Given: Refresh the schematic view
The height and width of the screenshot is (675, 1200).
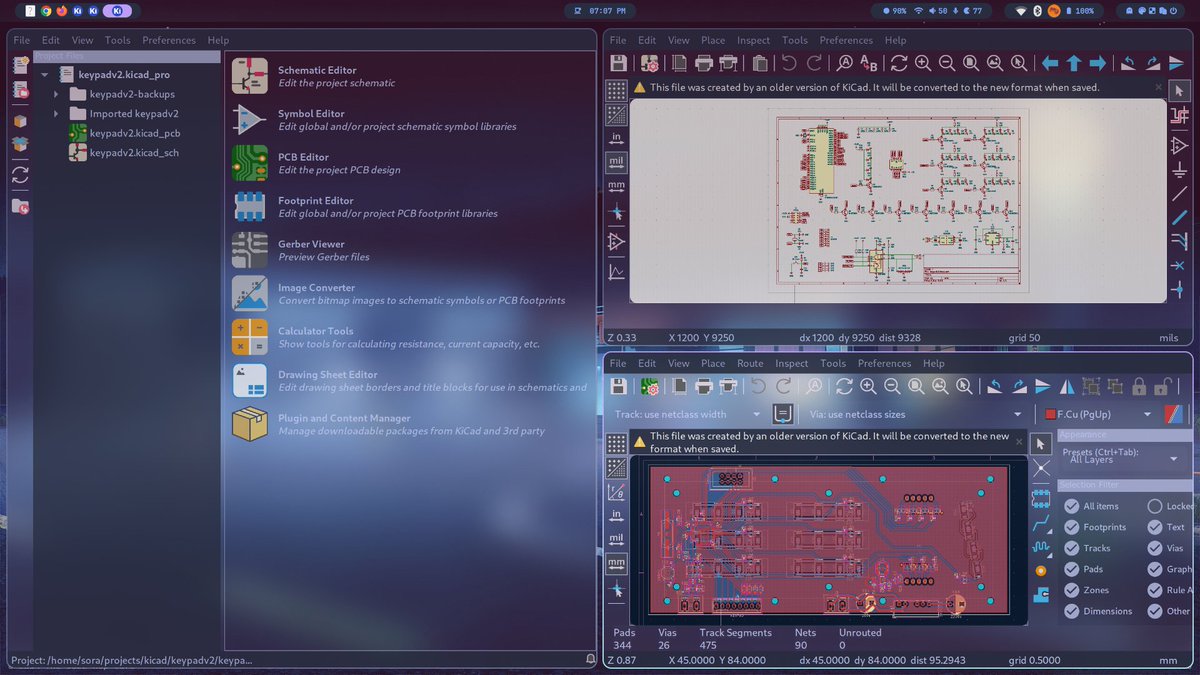Looking at the screenshot, I should 899,63.
